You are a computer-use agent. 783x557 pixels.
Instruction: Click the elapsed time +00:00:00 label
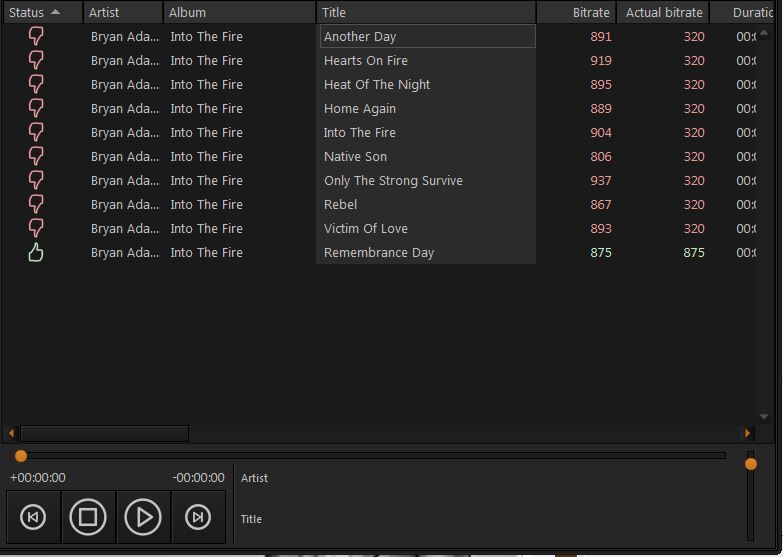[x=37, y=478]
